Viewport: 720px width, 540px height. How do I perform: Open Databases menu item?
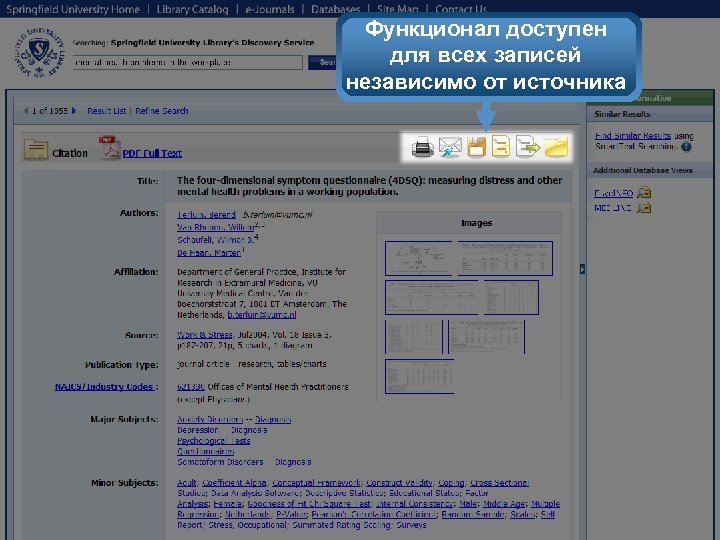(336, 9)
